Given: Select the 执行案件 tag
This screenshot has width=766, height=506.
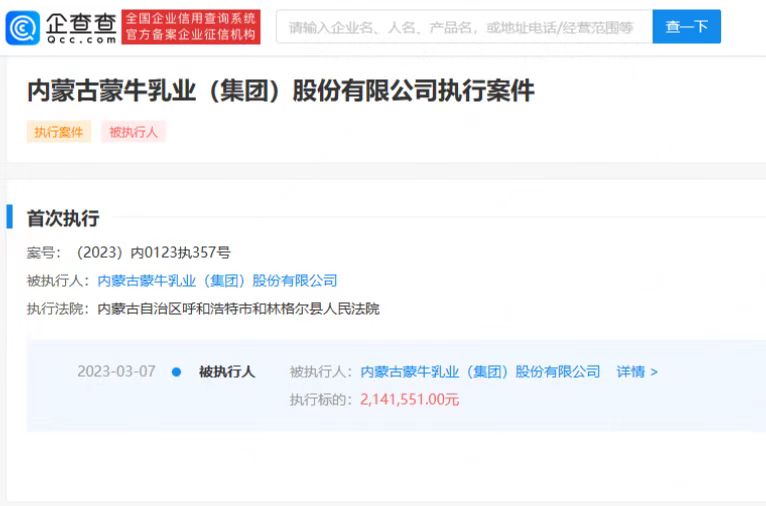Looking at the screenshot, I should [x=59, y=132].
